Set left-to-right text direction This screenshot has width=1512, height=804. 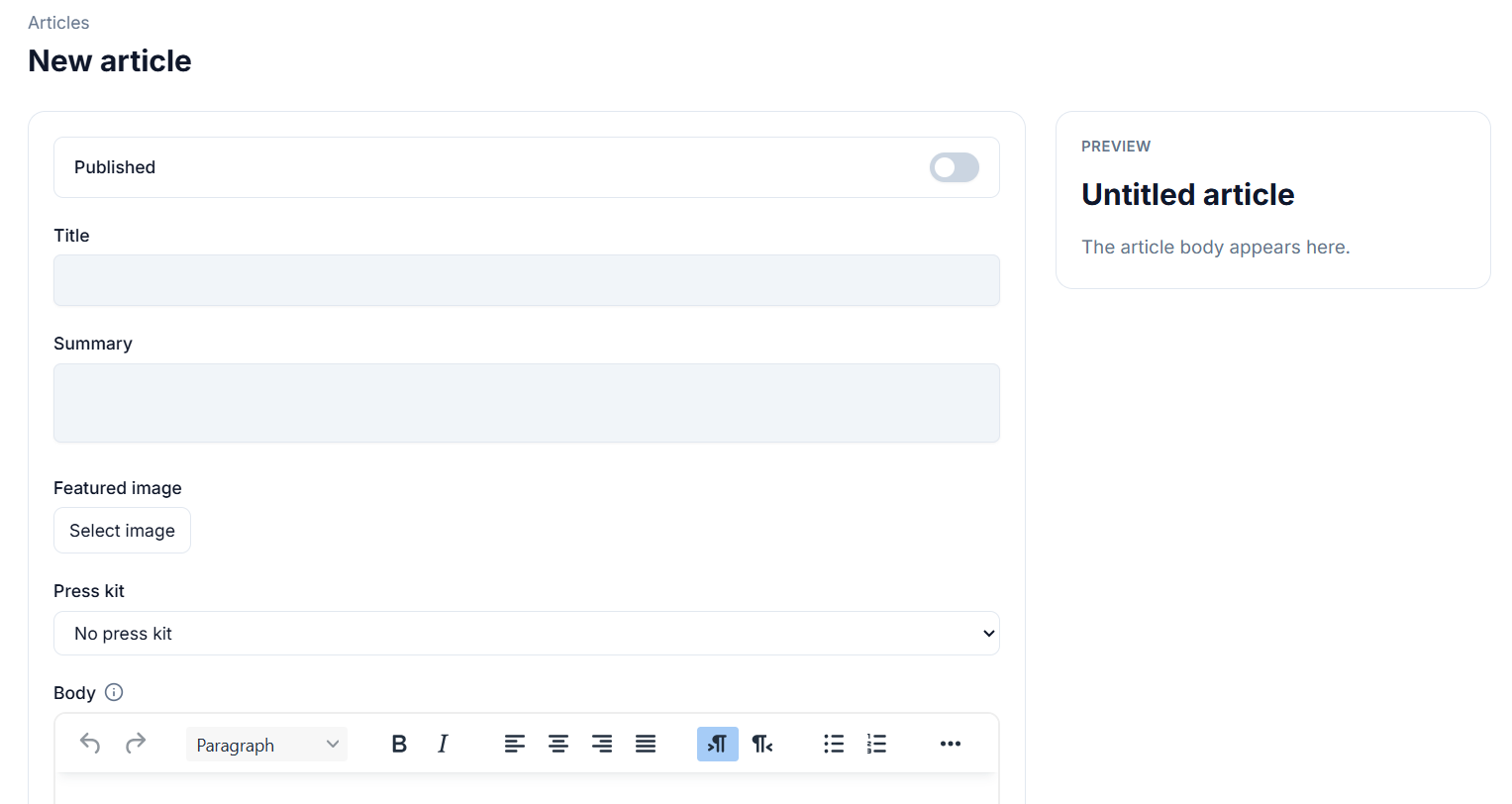pos(718,744)
